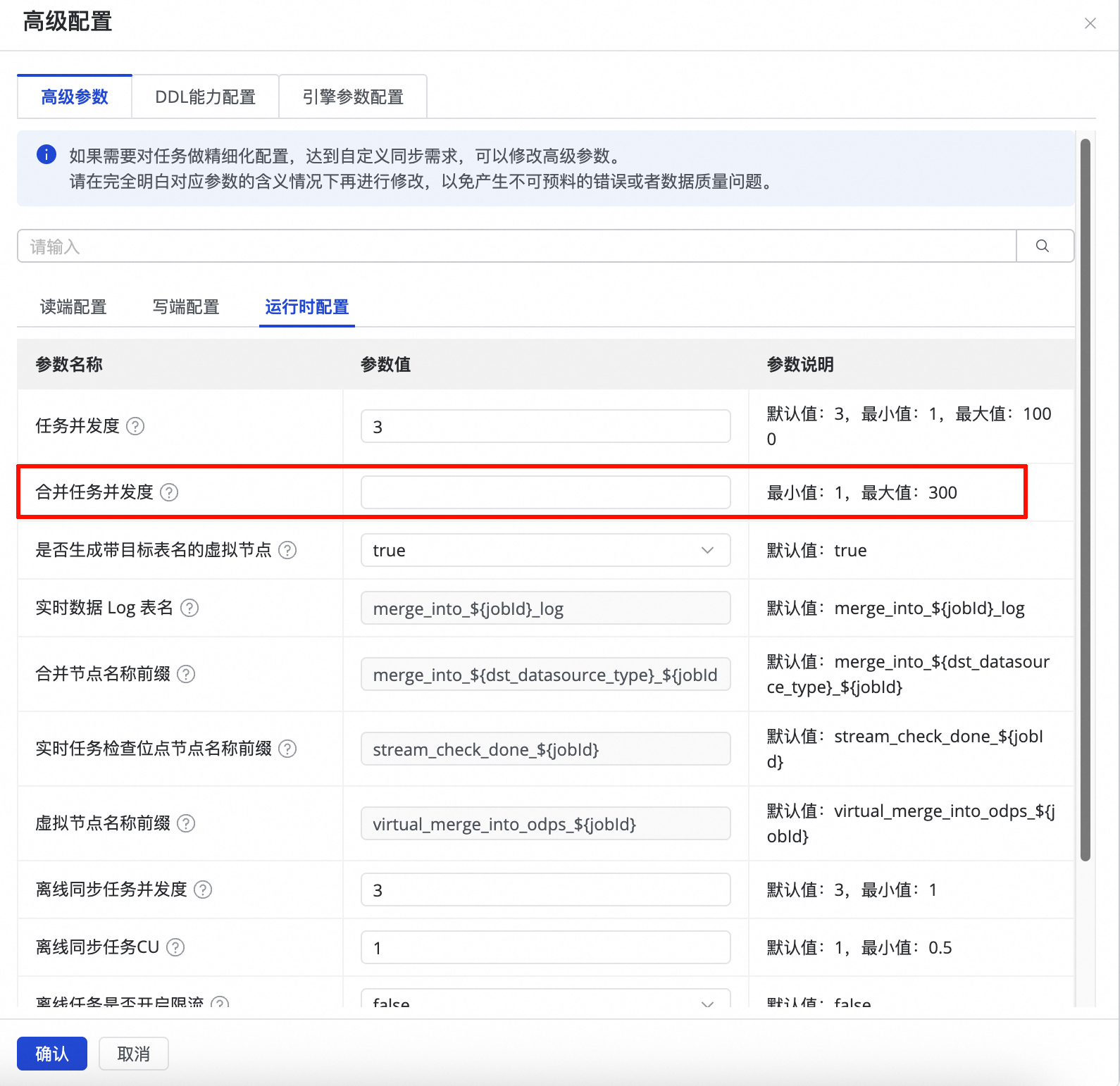Click the 合并节点名称前缀 value field
1120x1086 pixels.
click(x=545, y=674)
